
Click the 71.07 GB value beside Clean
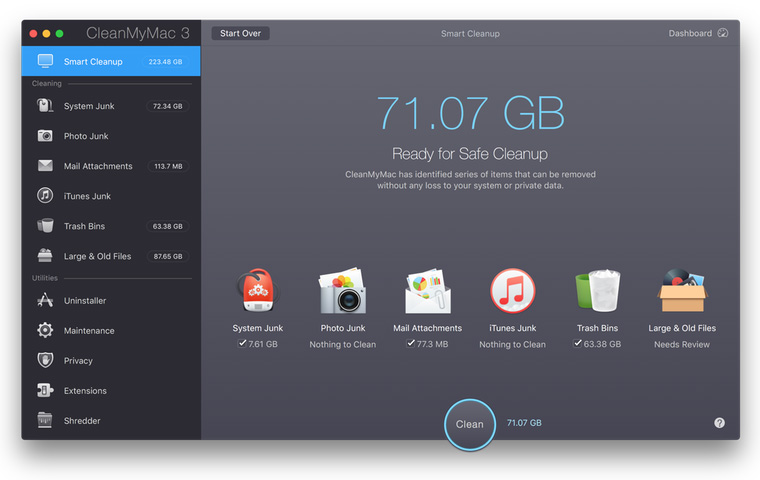pos(524,423)
